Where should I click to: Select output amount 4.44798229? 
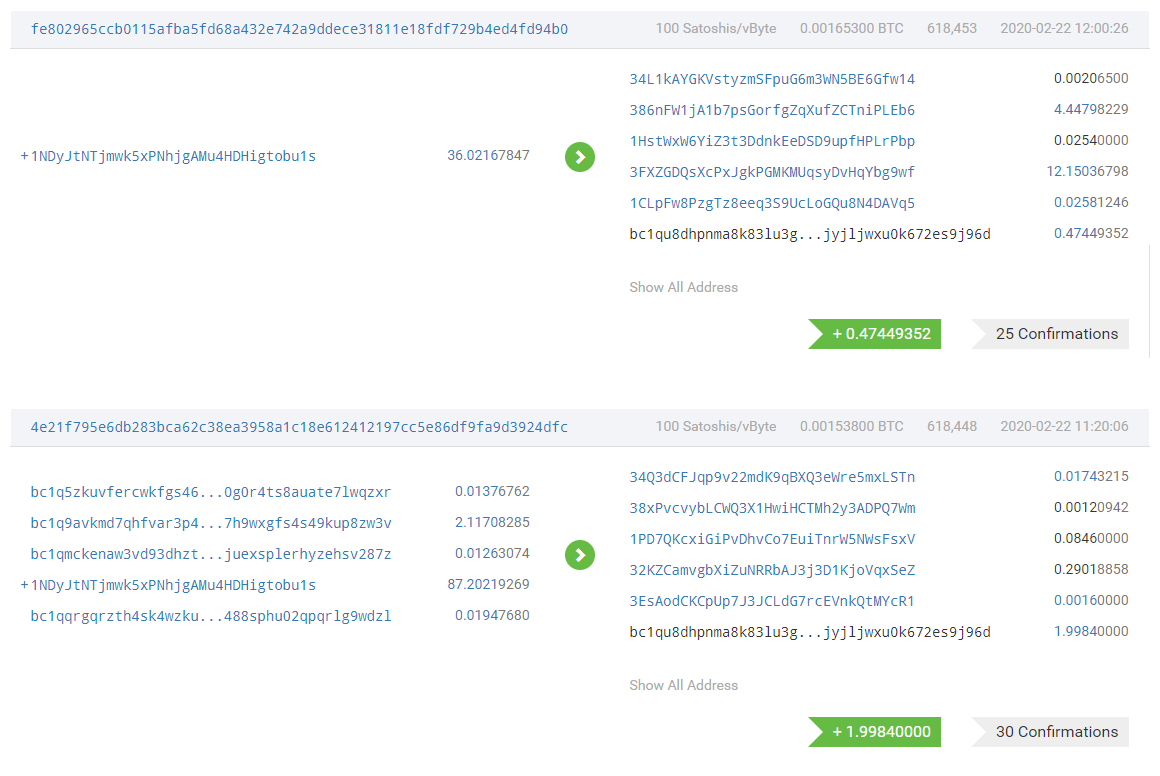1091,109
